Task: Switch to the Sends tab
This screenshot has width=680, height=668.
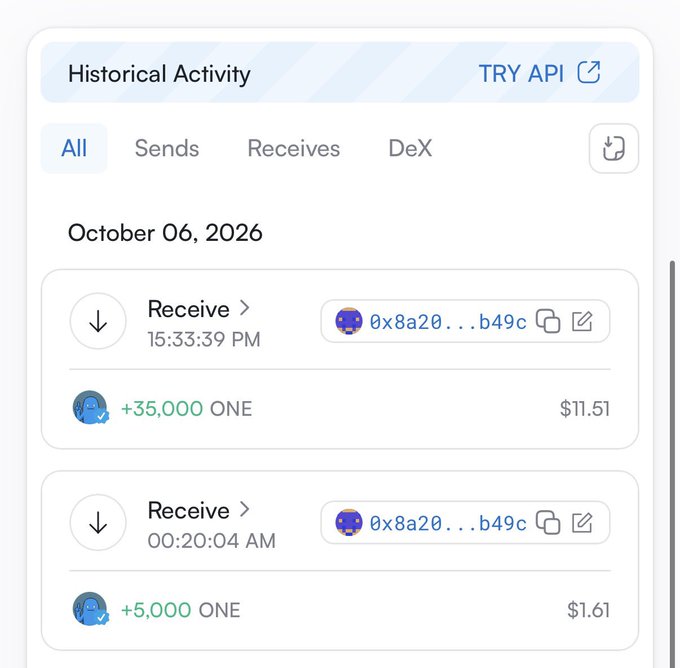Action: (167, 148)
